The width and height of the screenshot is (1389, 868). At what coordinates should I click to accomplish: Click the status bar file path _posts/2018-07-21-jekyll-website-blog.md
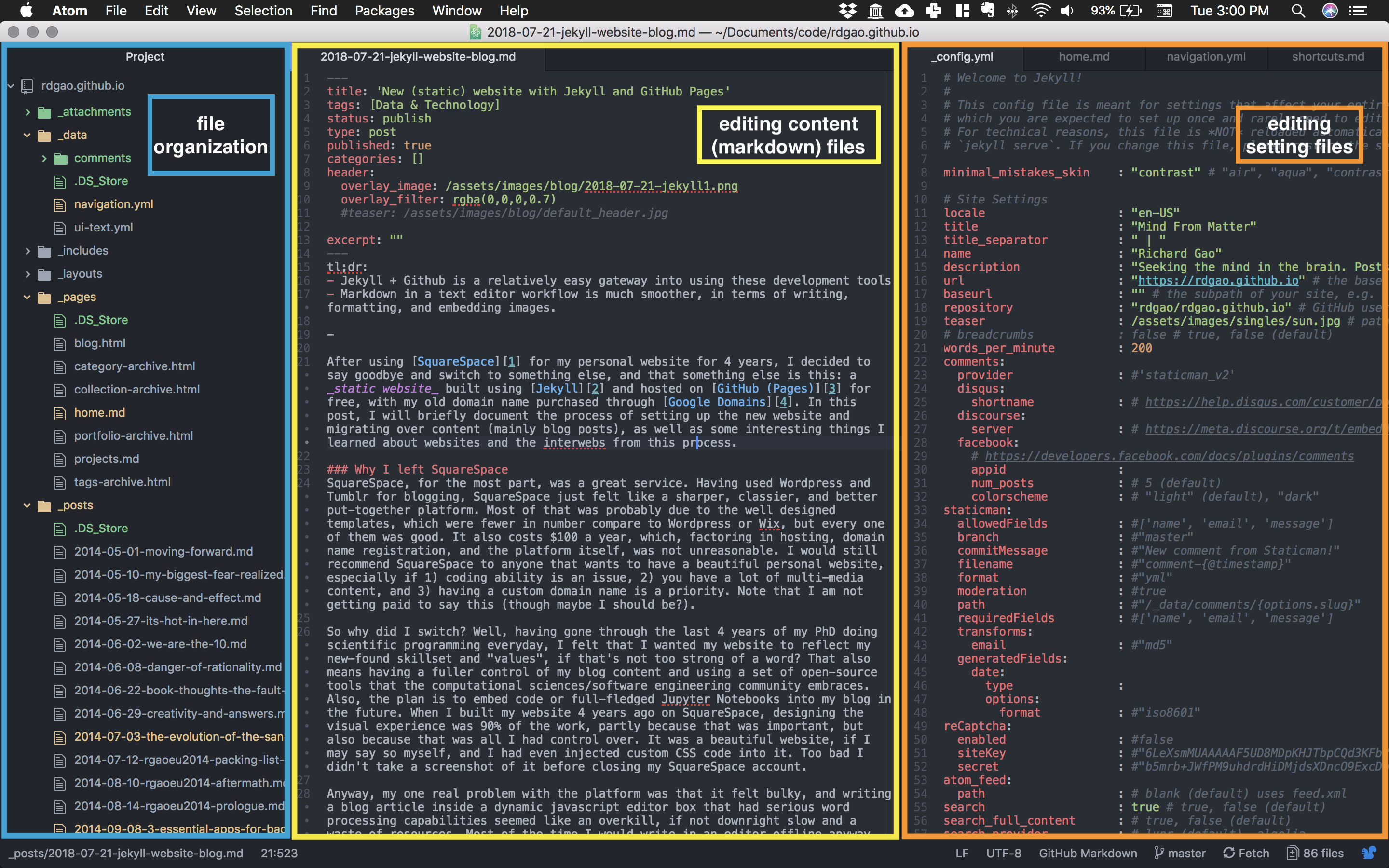coord(126,853)
